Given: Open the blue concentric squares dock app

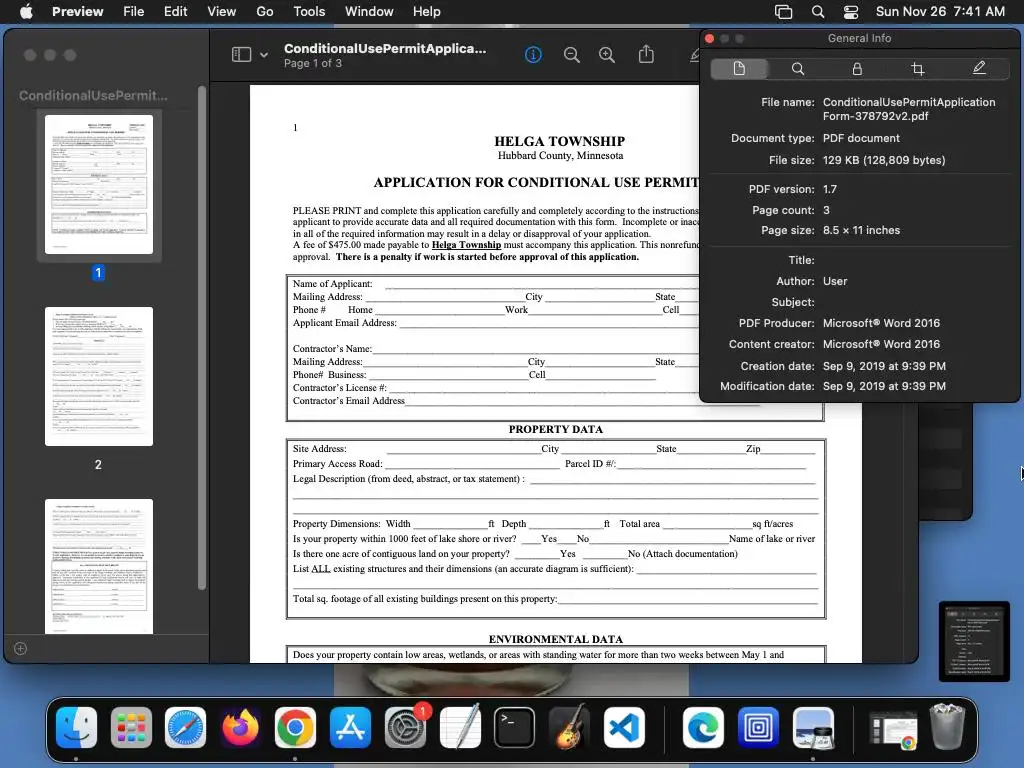Looking at the screenshot, I should click(x=758, y=727).
